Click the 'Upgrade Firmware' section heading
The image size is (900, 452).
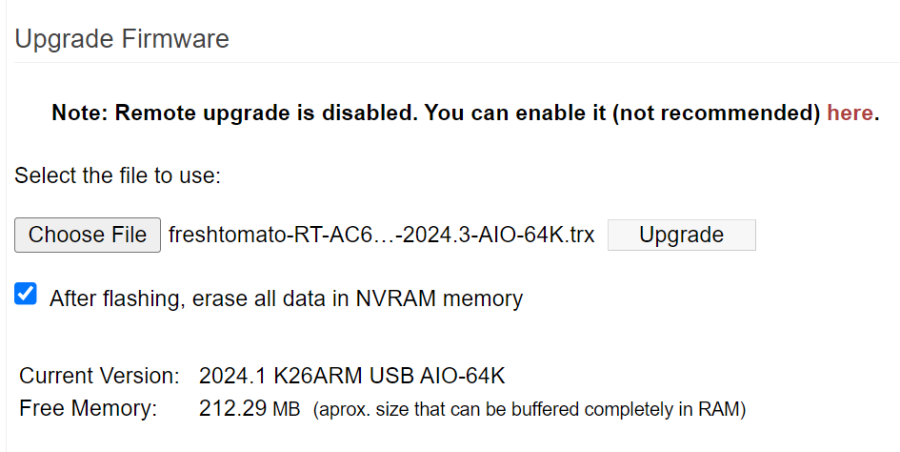tap(122, 39)
